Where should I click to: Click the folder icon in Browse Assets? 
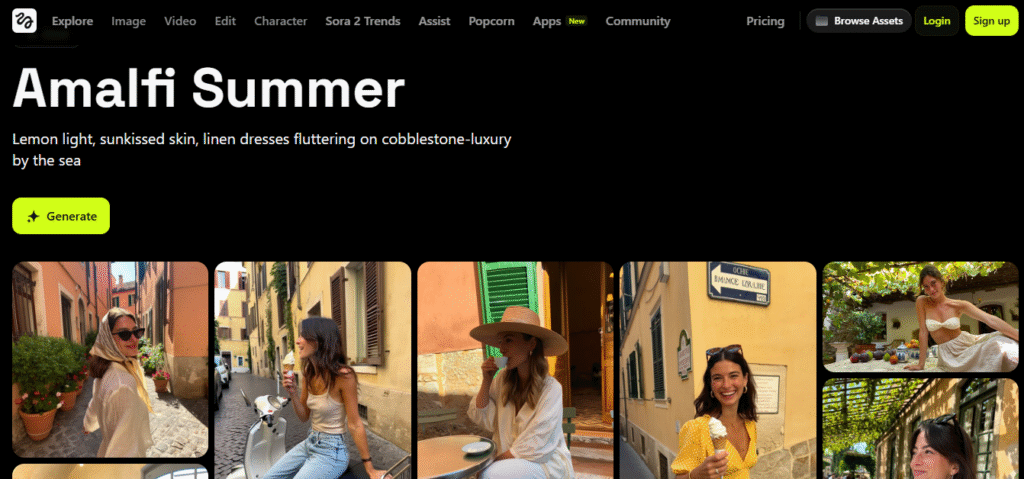point(822,21)
